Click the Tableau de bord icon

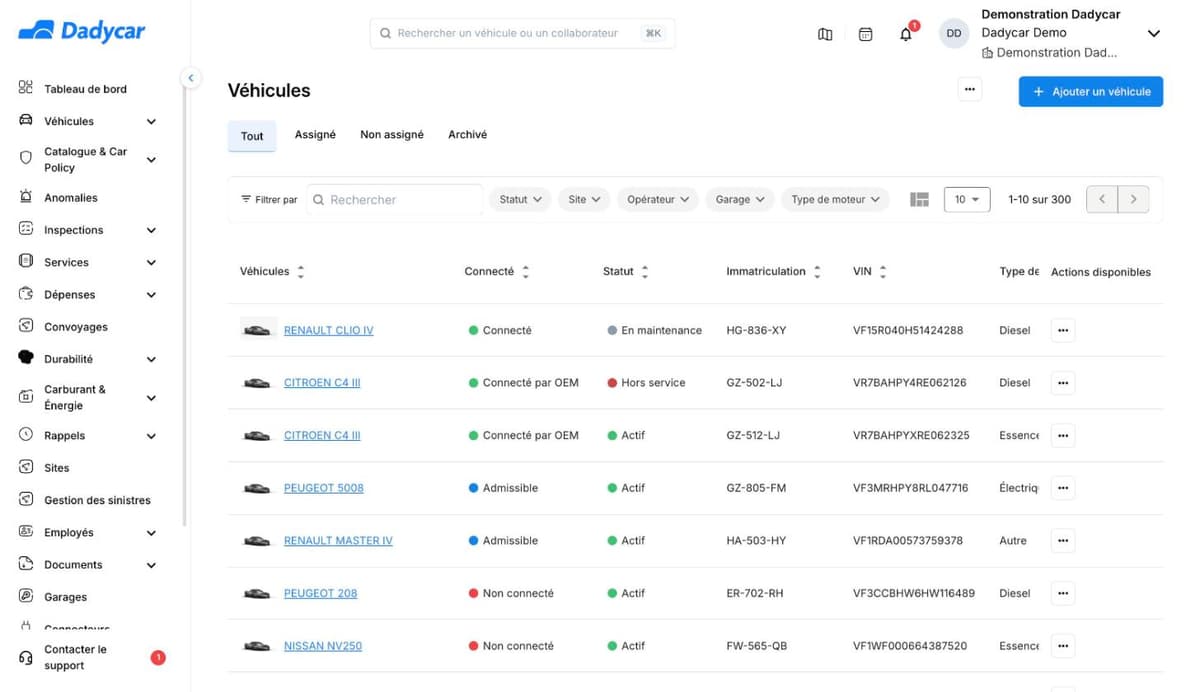pyautogui.click(x=26, y=88)
